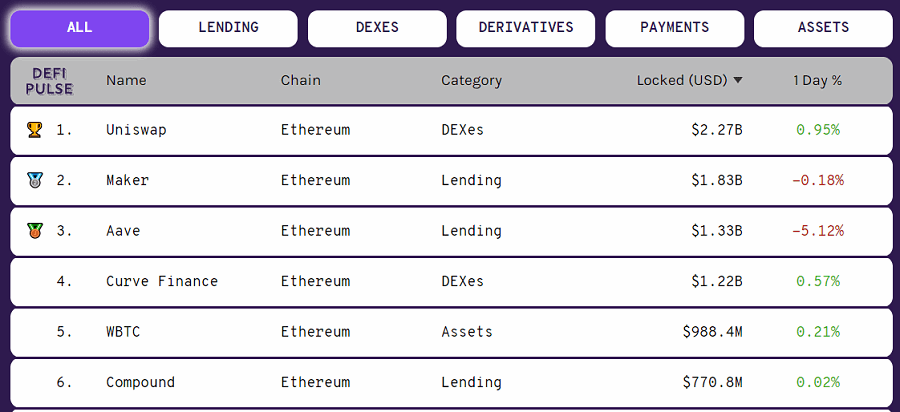900x412 pixels.
Task: Sort table by 1 Day % column
Action: (817, 81)
